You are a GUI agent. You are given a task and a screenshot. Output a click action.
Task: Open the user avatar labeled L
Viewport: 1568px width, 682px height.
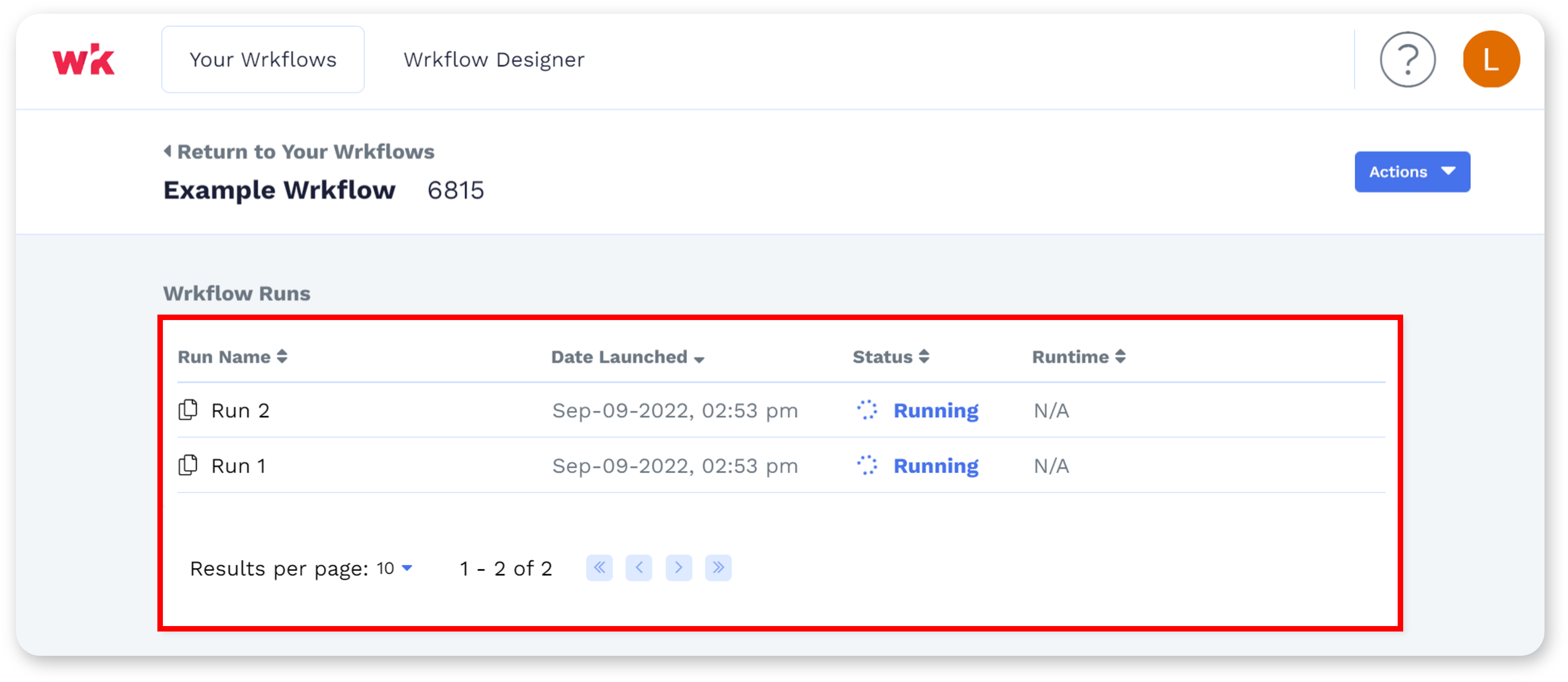pyautogui.click(x=1491, y=59)
